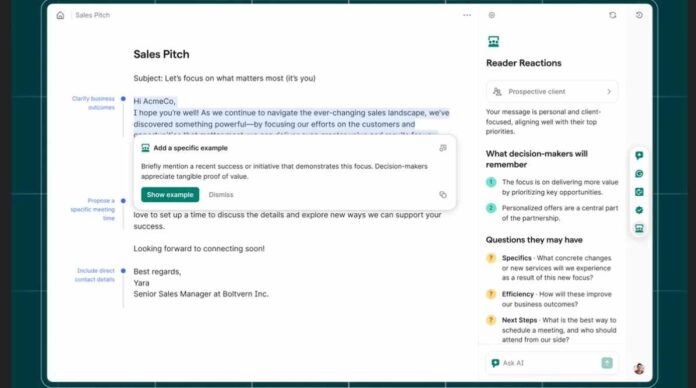Click takeaway number 2 badge
696x388 pixels.
pyautogui.click(x=491, y=208)
